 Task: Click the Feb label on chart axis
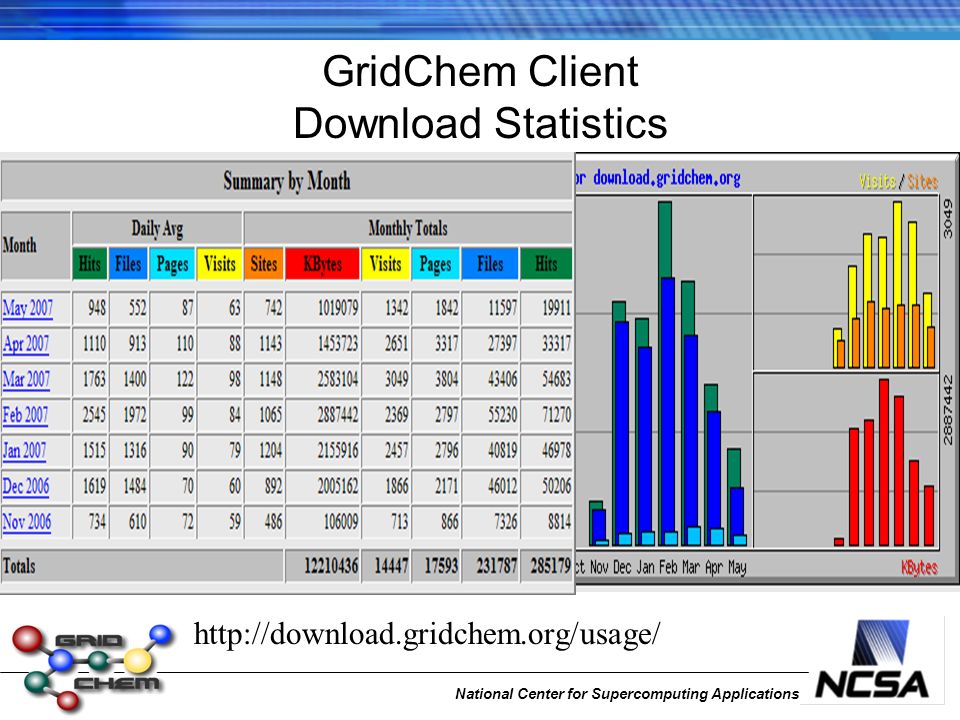click(x=668, y=568)
